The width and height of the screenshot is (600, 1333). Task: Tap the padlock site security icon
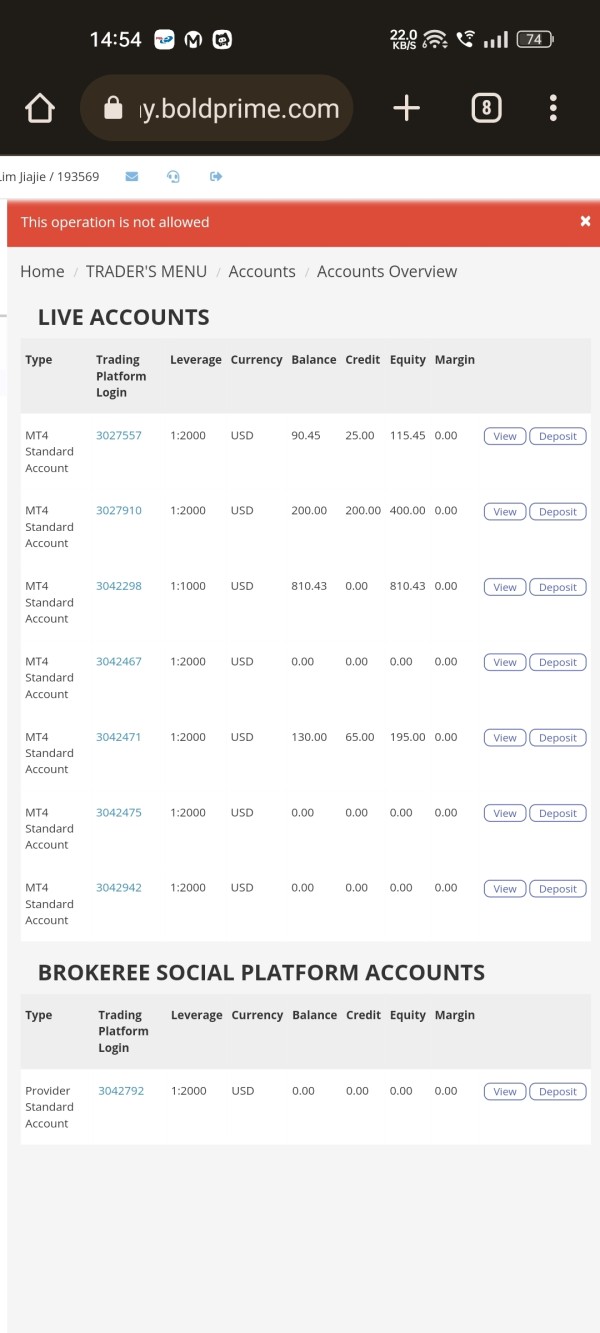(113, 108)
